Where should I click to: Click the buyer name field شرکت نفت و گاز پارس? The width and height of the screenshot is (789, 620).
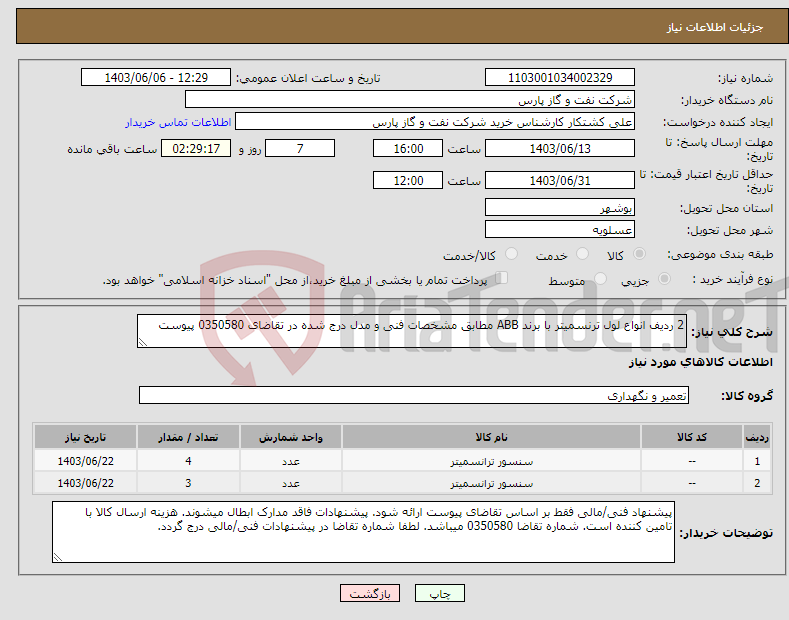pyautogui.click(x=410, y=100)
